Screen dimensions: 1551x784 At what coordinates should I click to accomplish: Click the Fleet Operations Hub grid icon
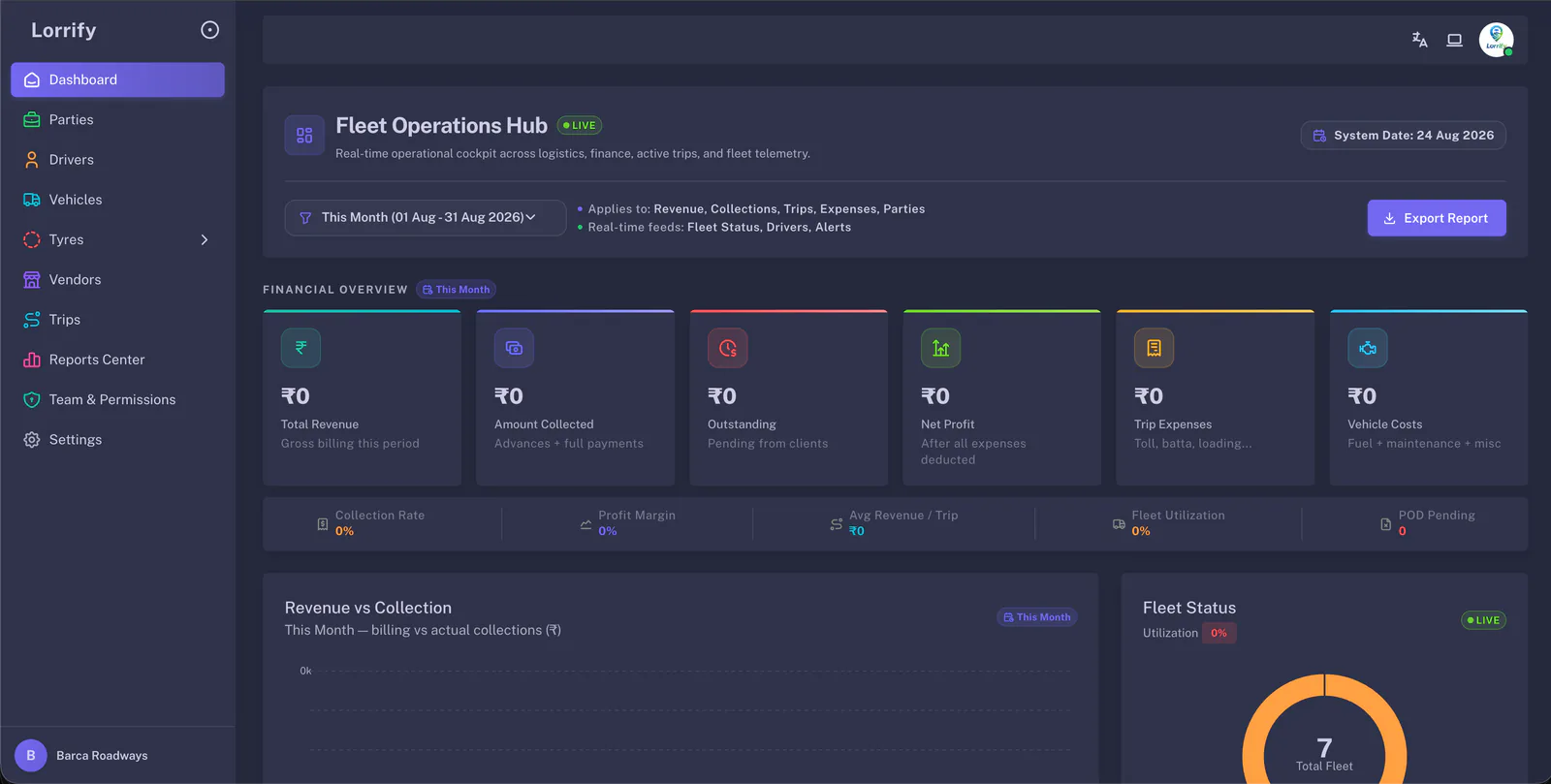point(304,136)
